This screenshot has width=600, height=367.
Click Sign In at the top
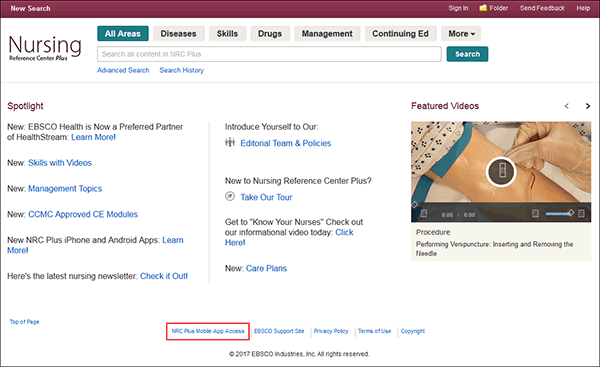(458, 8)
